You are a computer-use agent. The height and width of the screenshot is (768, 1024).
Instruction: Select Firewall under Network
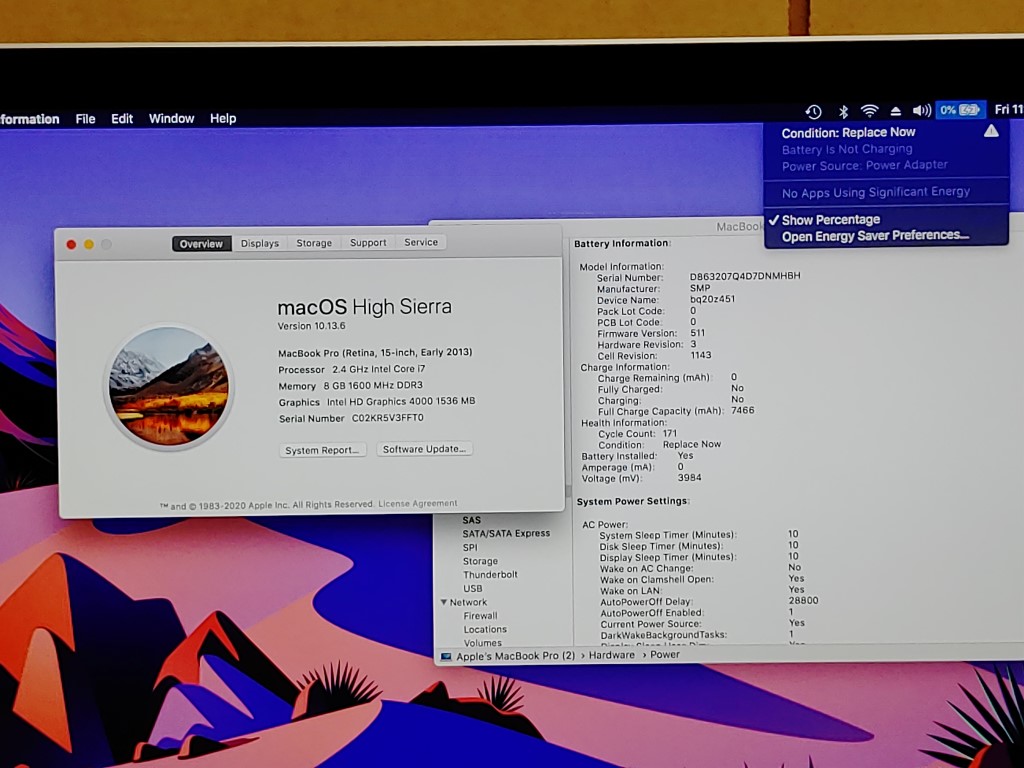(481, 616)
